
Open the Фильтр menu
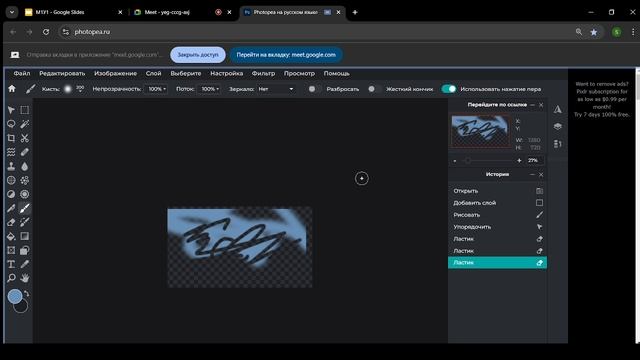tap(263, 73)
